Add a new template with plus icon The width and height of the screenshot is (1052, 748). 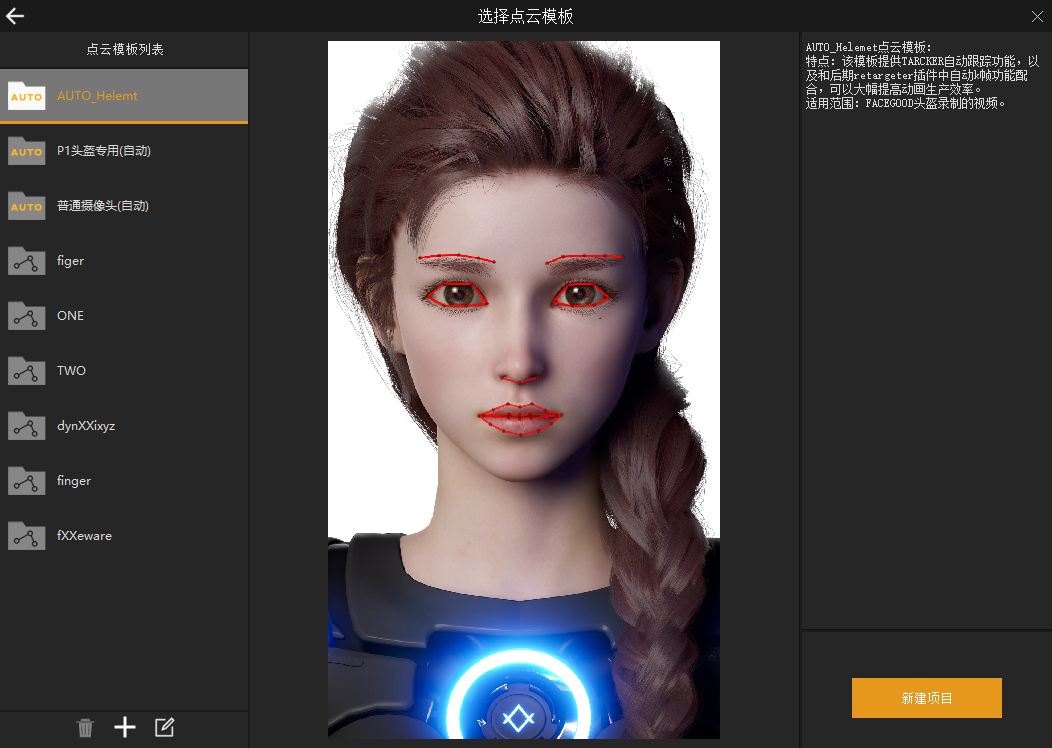point(125,727)
